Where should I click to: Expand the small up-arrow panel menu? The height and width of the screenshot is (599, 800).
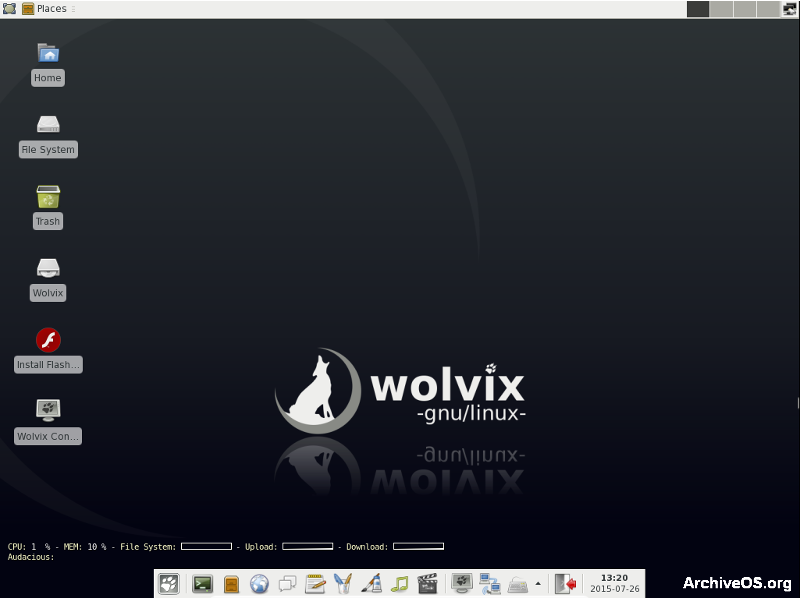[x=538, y=584]
